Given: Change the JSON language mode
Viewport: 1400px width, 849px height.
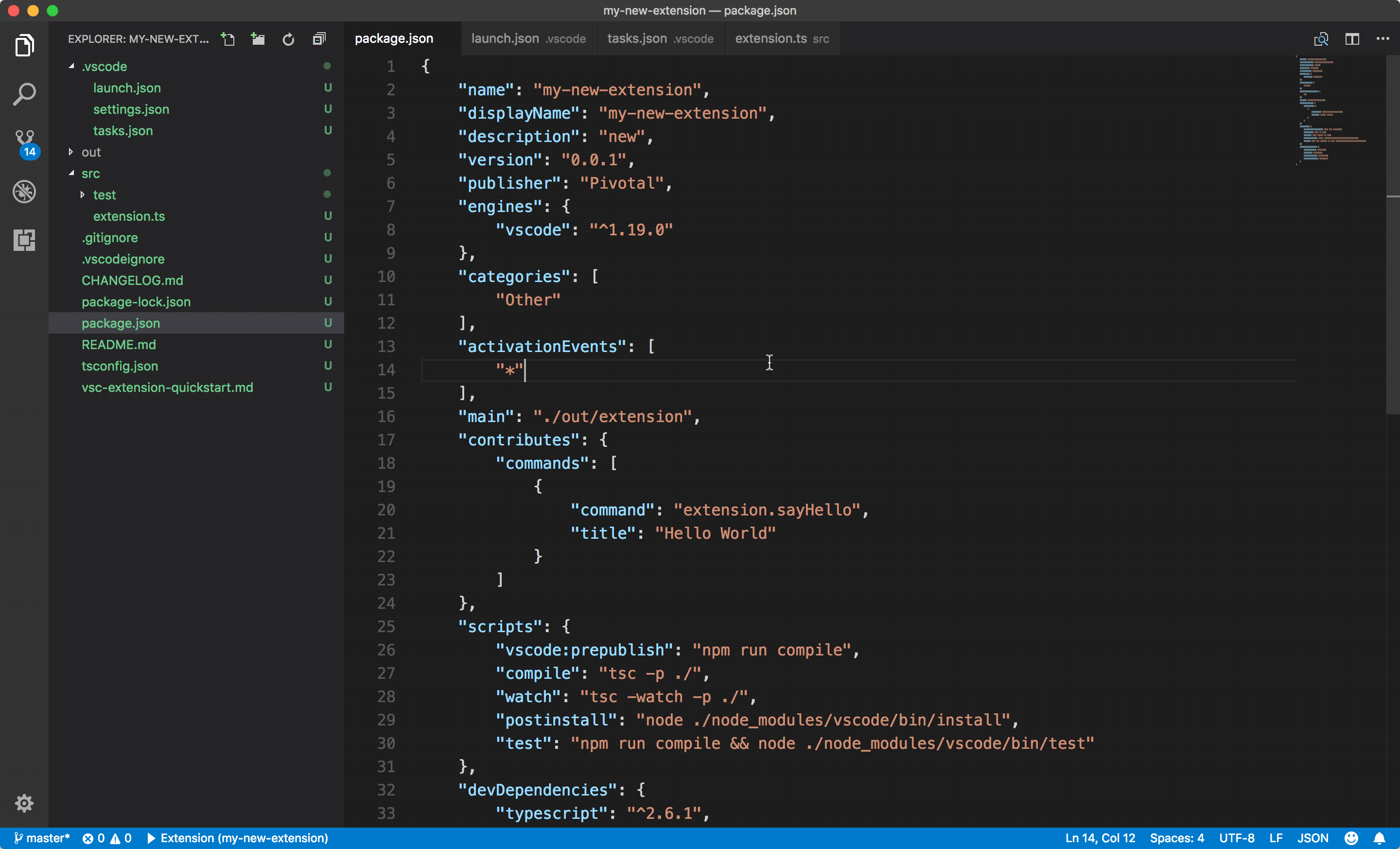Looking at the screenshot, I should [1312, 837].
